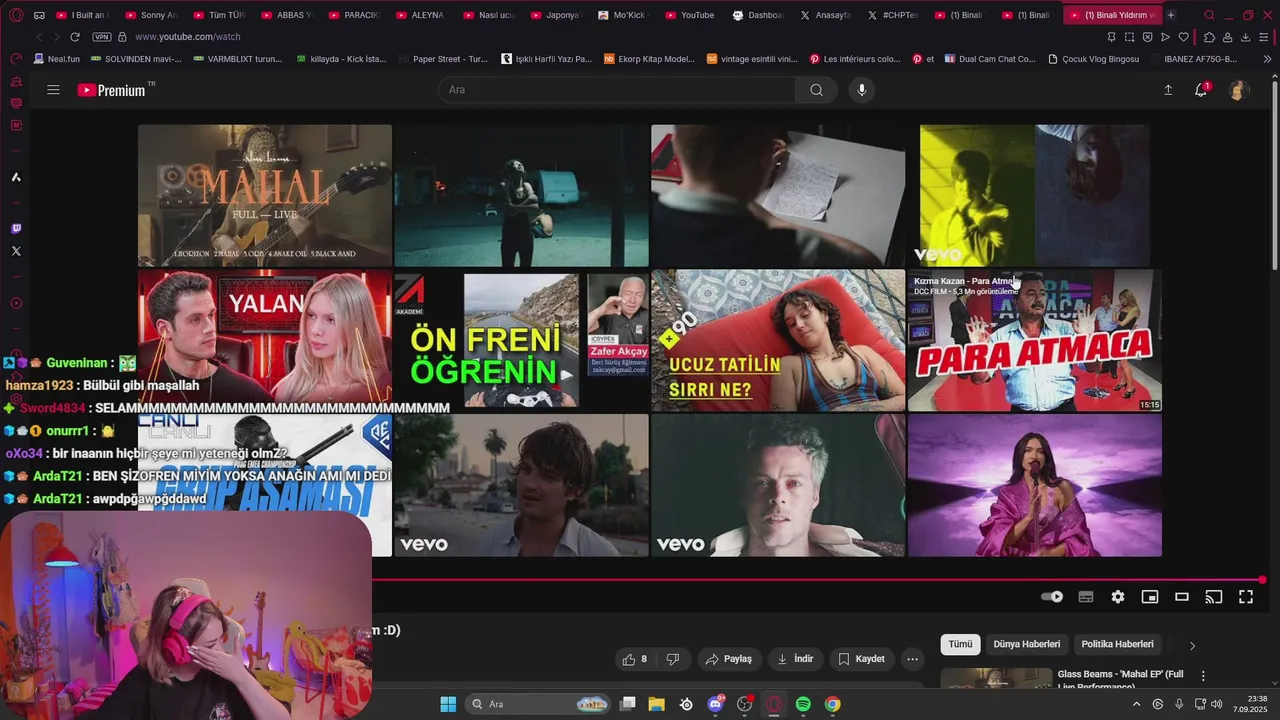Show hidden system tray icons

pos(1136,704)
